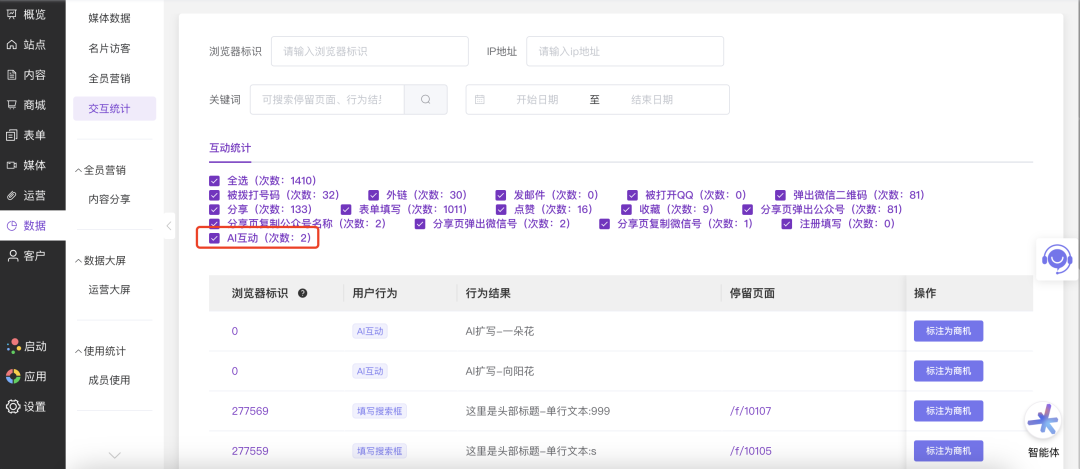Image resolution: width=1080 pixels, height=469 pixels.
Task: Click 标注为商机 for the AI扩写-一朵花 row
Action: (948, 331)
